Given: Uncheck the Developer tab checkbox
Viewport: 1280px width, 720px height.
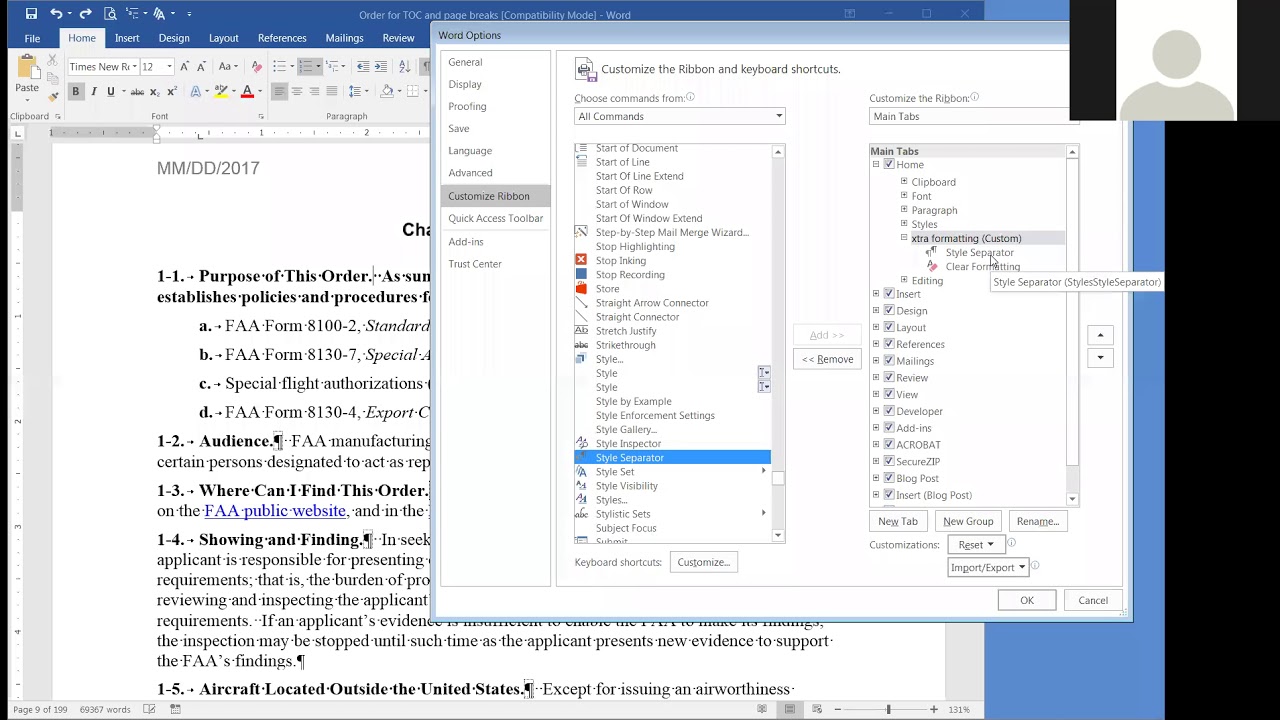Looking at the screenshot, I should click(889, 411).
